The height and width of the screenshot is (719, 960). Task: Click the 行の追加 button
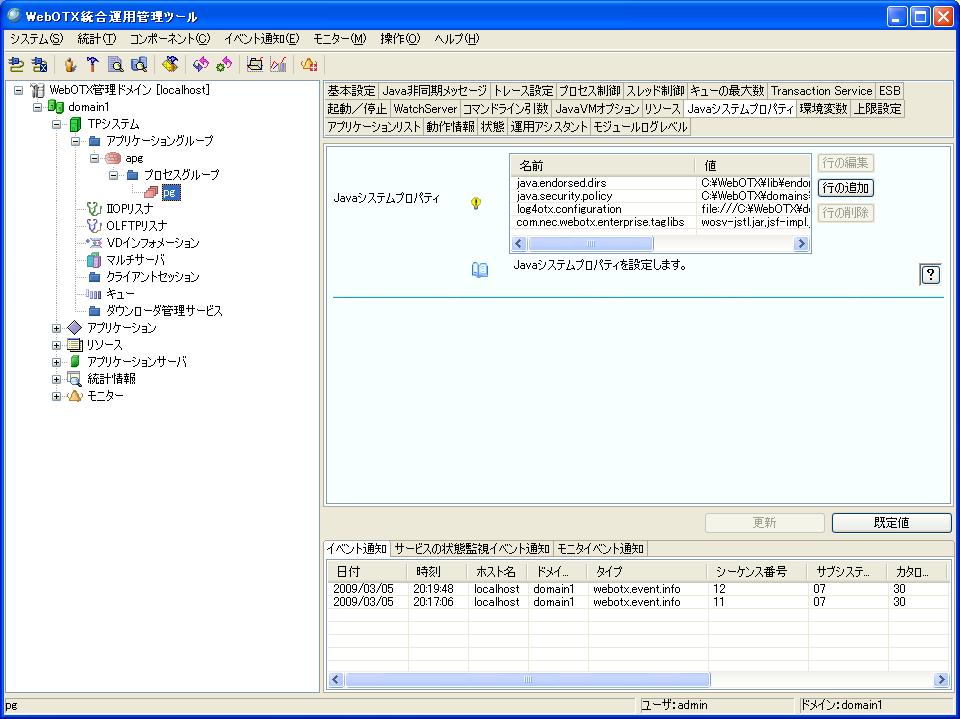[x=845, y=188]
